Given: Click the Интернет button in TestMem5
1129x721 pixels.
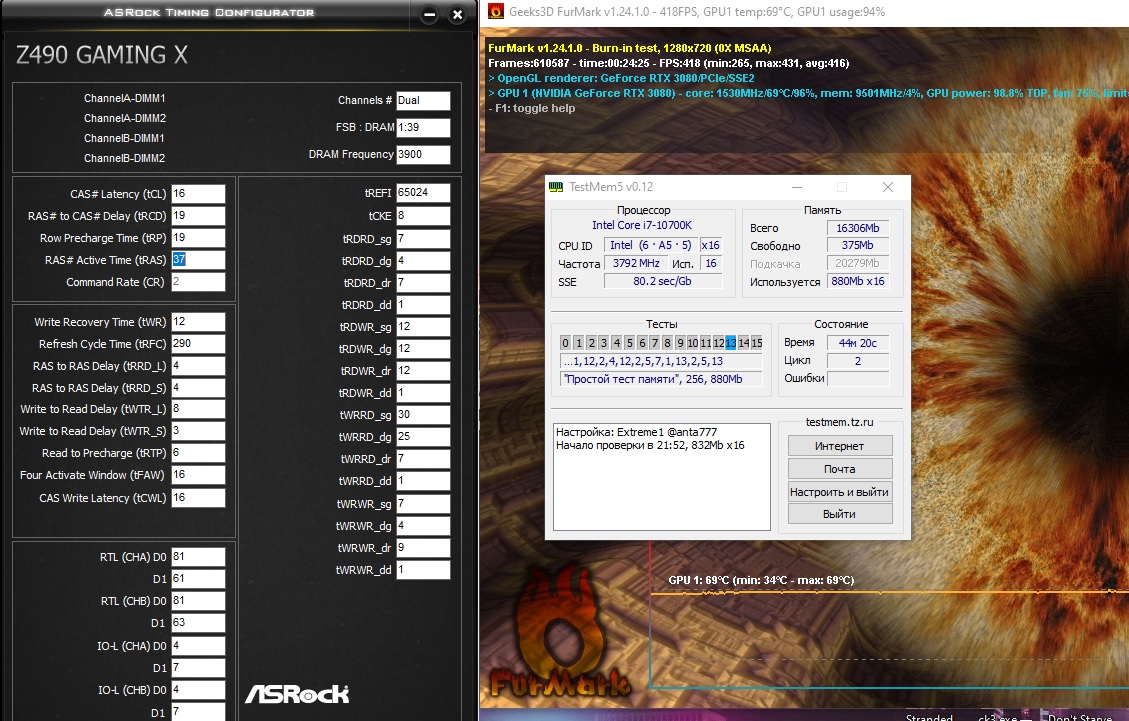Looking at the screenshot, I should pos(840,446).
